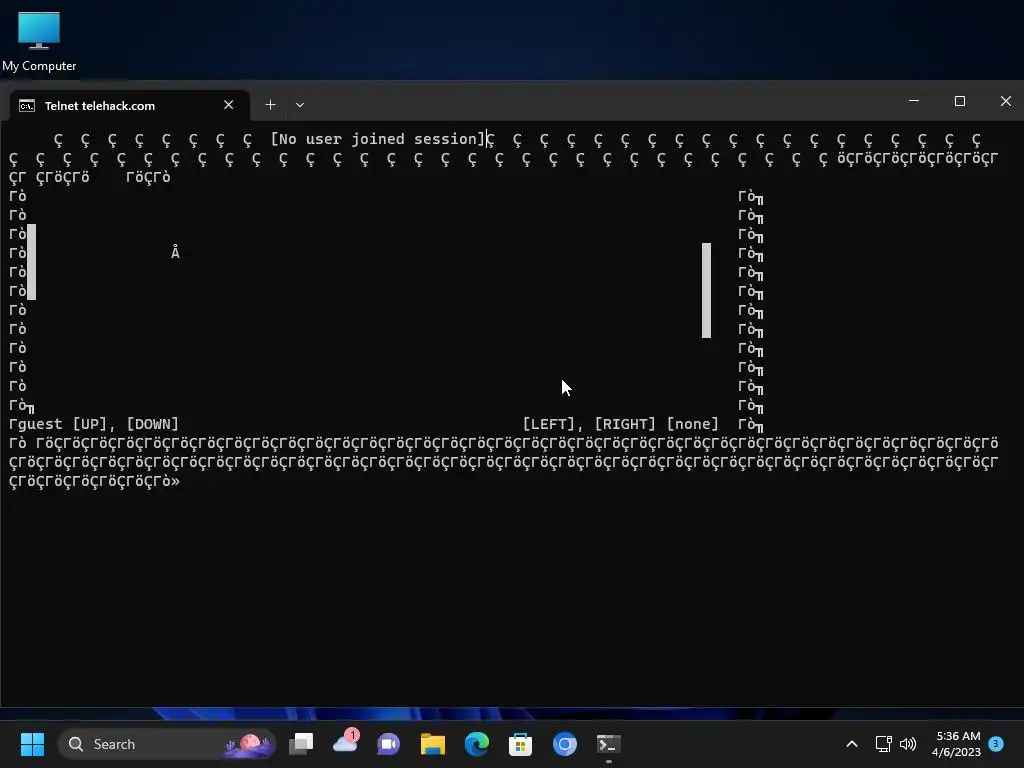Click the 'guest' player name
1024x768 pixels.
40,424
